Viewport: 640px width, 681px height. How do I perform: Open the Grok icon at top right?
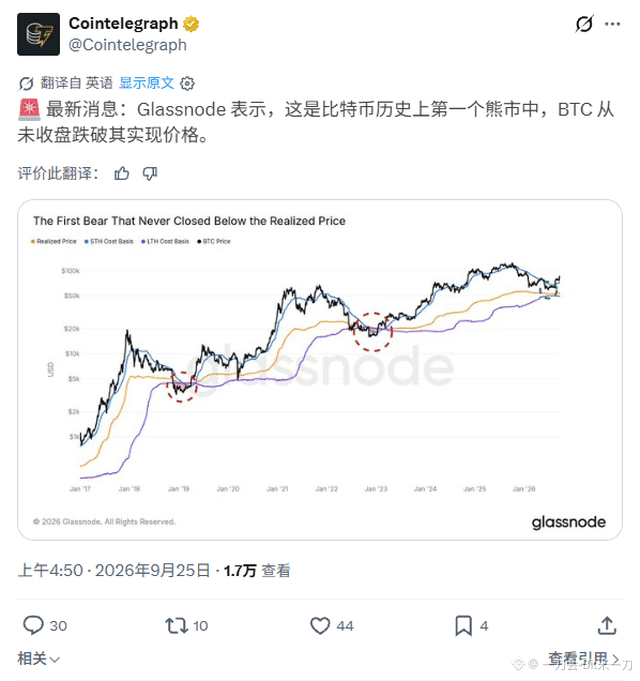pos(584,24)
